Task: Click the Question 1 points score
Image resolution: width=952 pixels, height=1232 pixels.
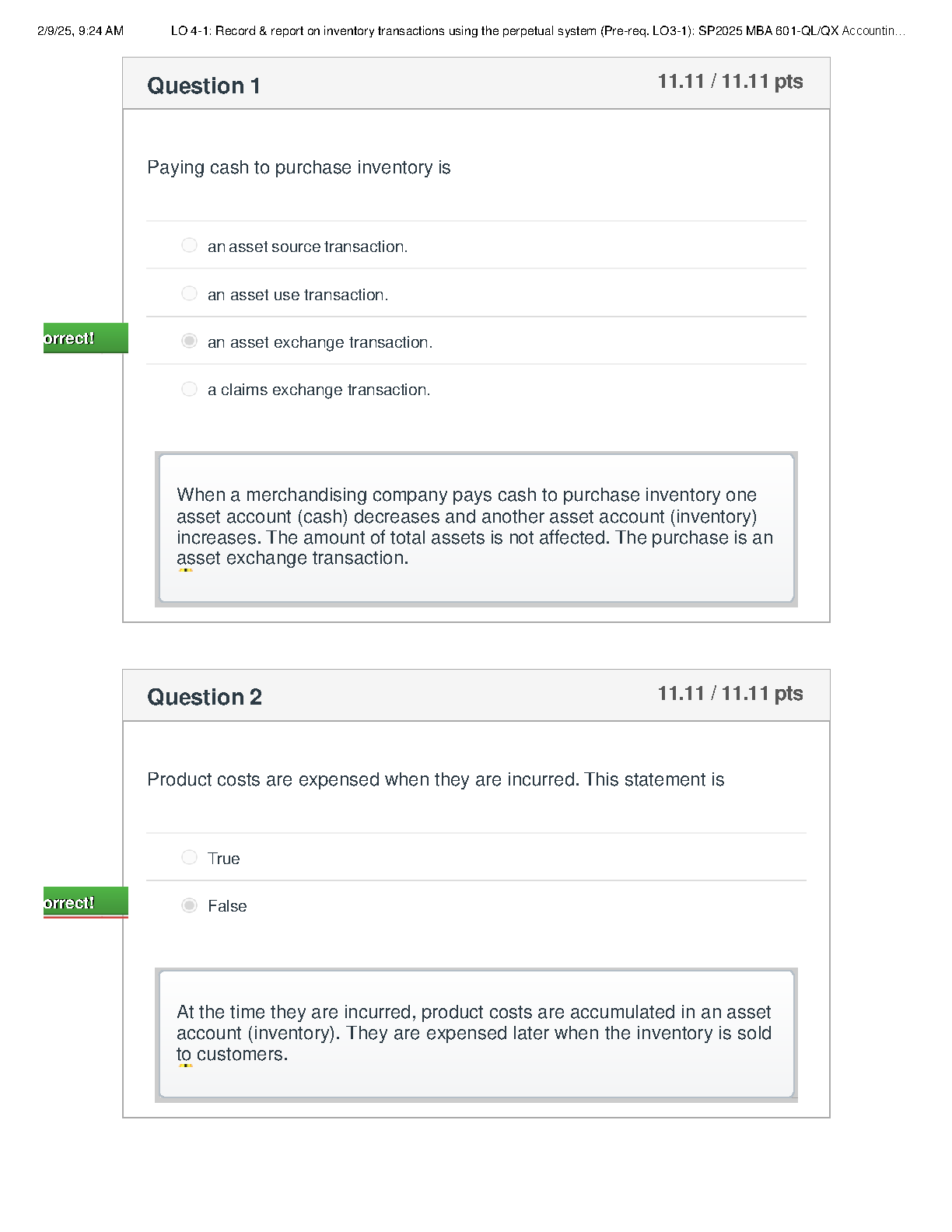Action: (730, 82)
